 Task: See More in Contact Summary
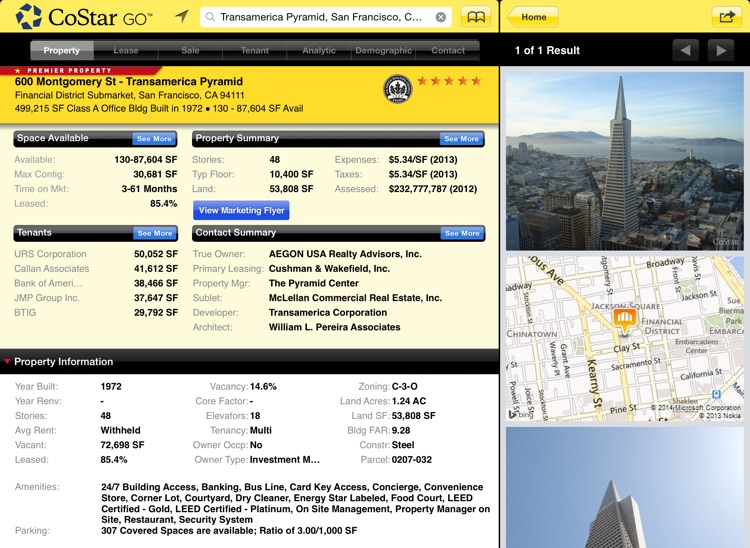[462, 233]
